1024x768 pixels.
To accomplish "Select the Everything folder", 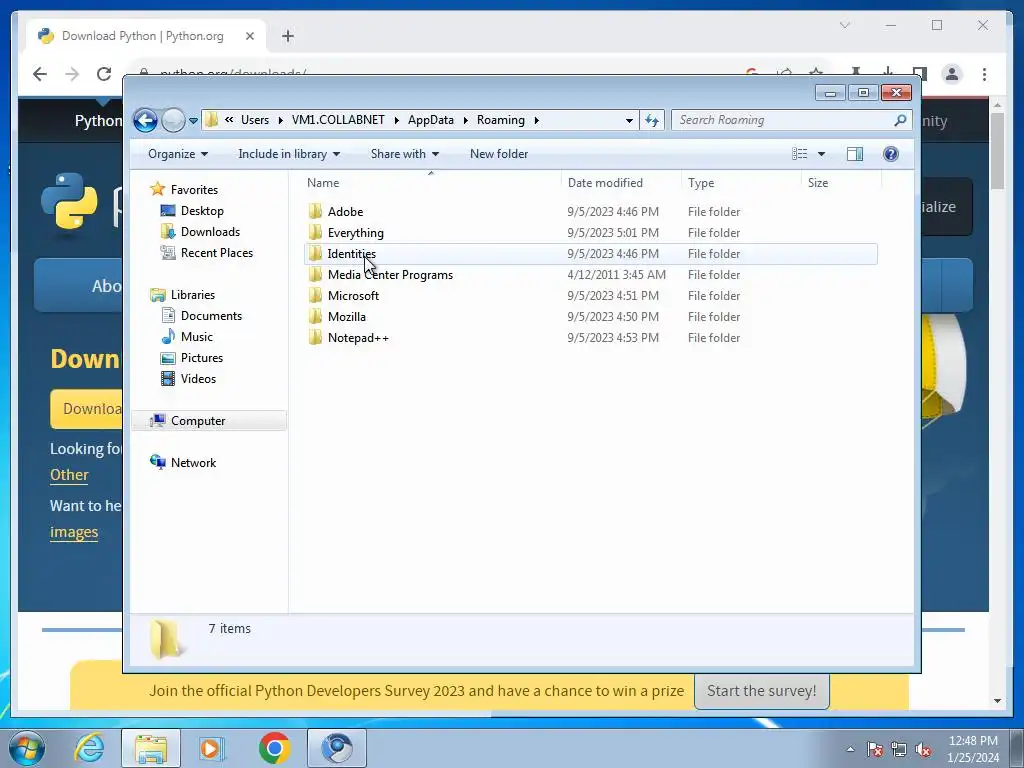I will tap(355, 232).
